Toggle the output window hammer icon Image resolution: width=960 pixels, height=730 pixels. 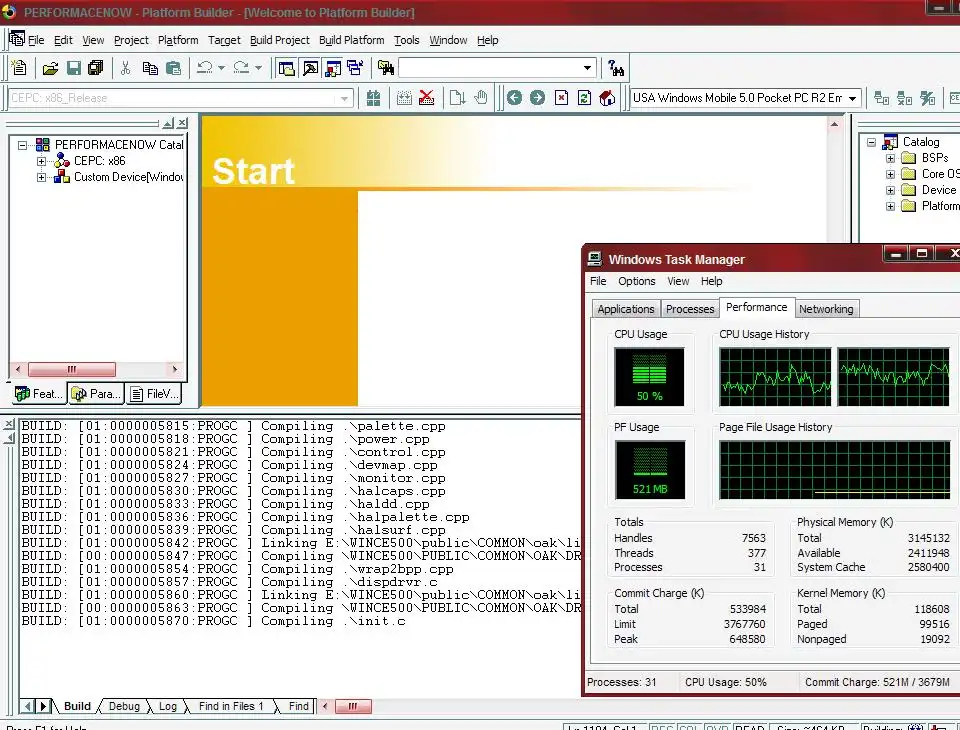310,68
